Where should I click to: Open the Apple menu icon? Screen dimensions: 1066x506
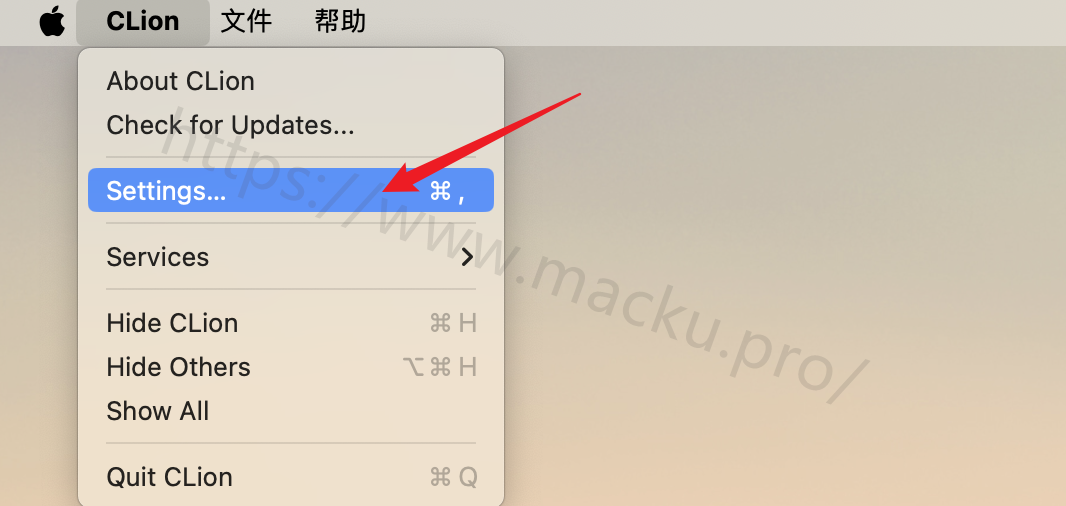[52, 21]
